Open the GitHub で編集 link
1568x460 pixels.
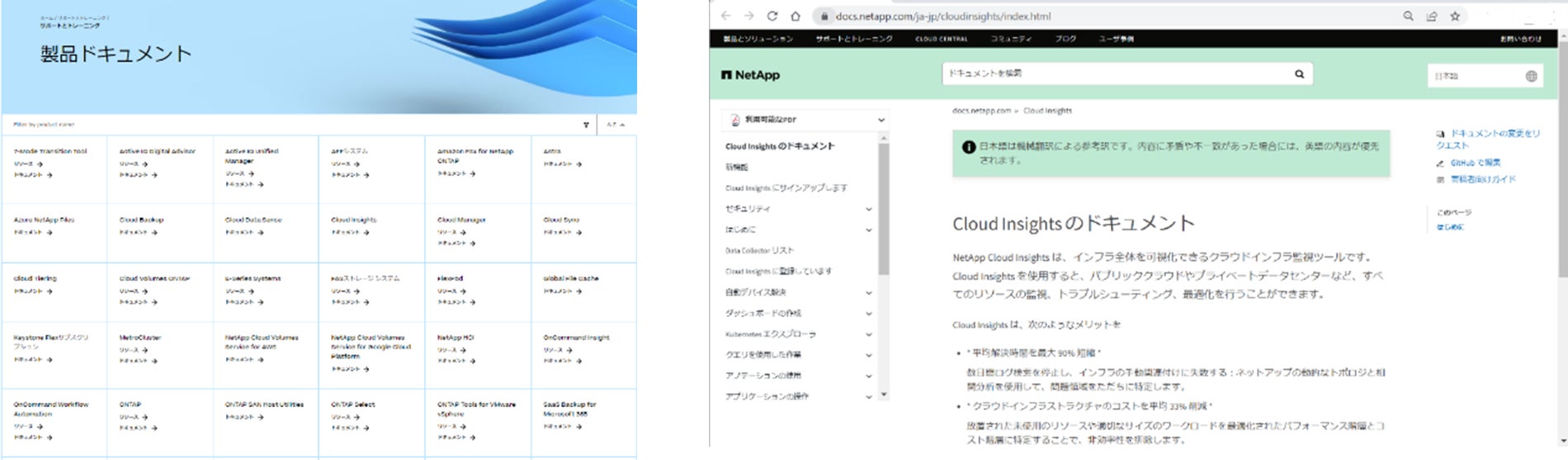1476,164
